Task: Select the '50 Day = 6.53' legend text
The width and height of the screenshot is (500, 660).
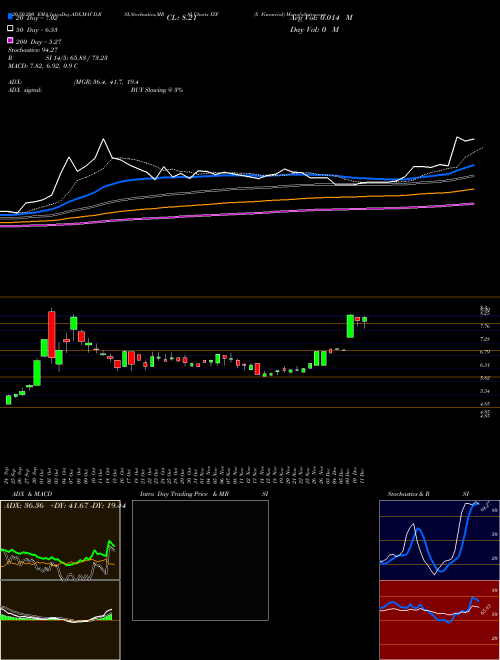Action: click(37, 29)
